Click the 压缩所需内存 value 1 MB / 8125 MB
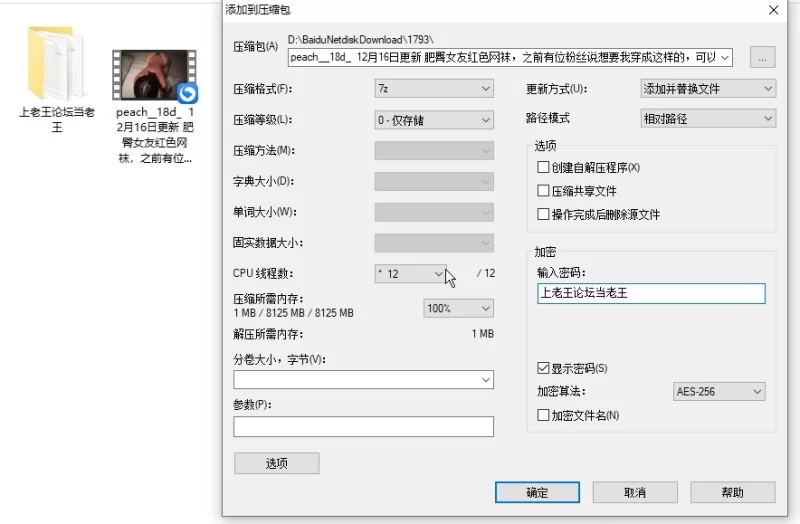Image resolution: width=800 pixels, height=524 pixels. (293, 313)
